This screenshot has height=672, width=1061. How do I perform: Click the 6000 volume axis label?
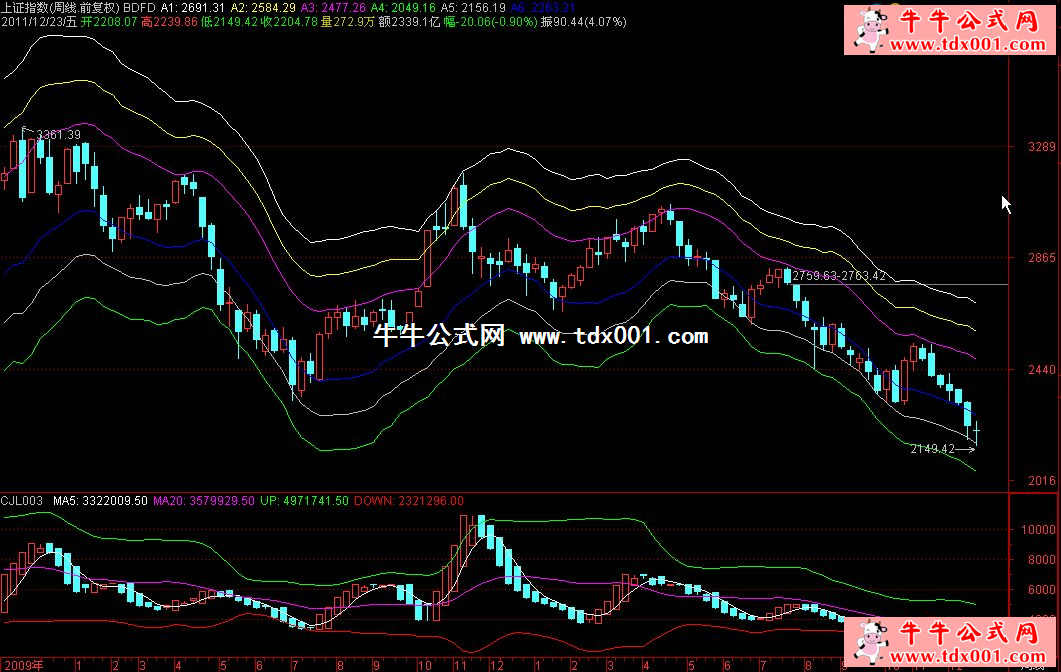1041,589
